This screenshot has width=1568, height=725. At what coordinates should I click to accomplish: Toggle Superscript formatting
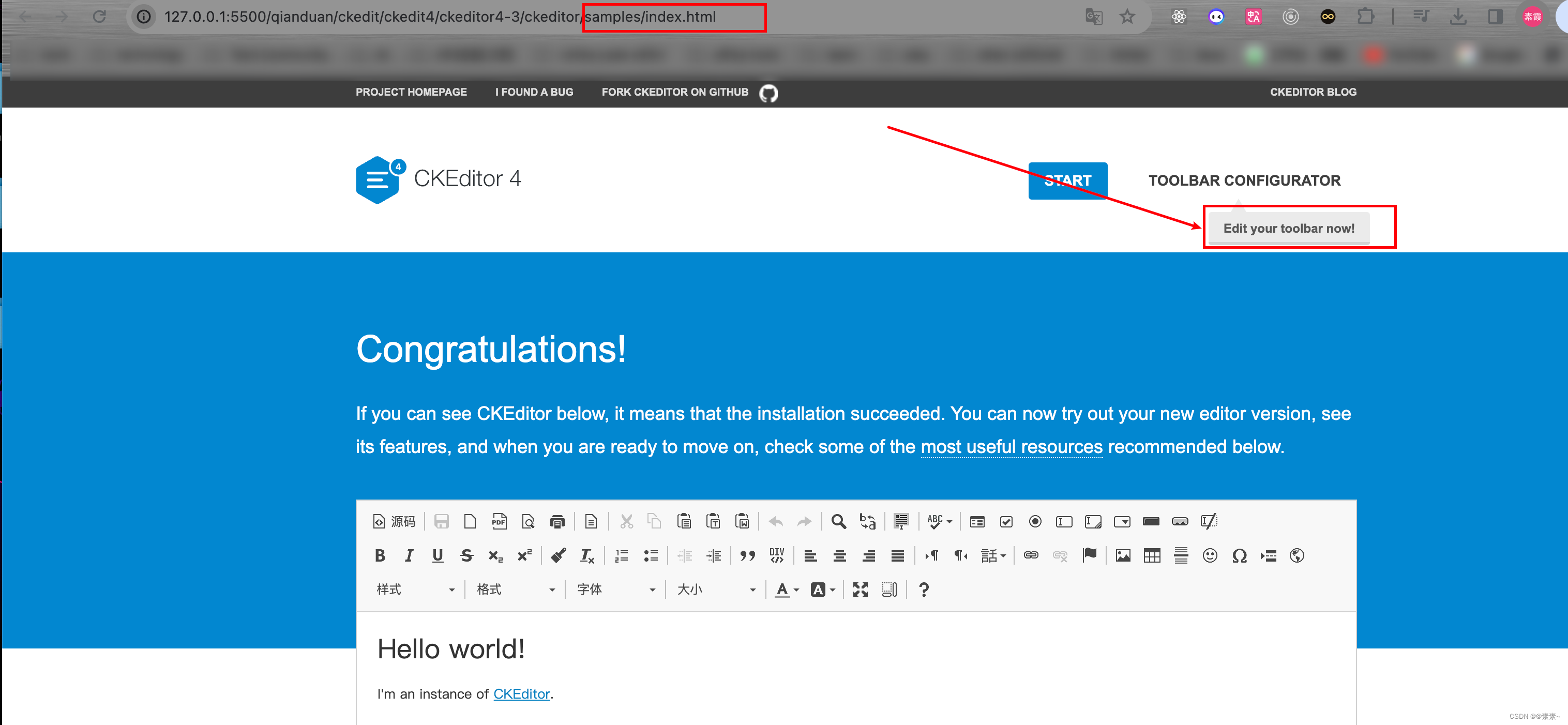pos(525,556)
